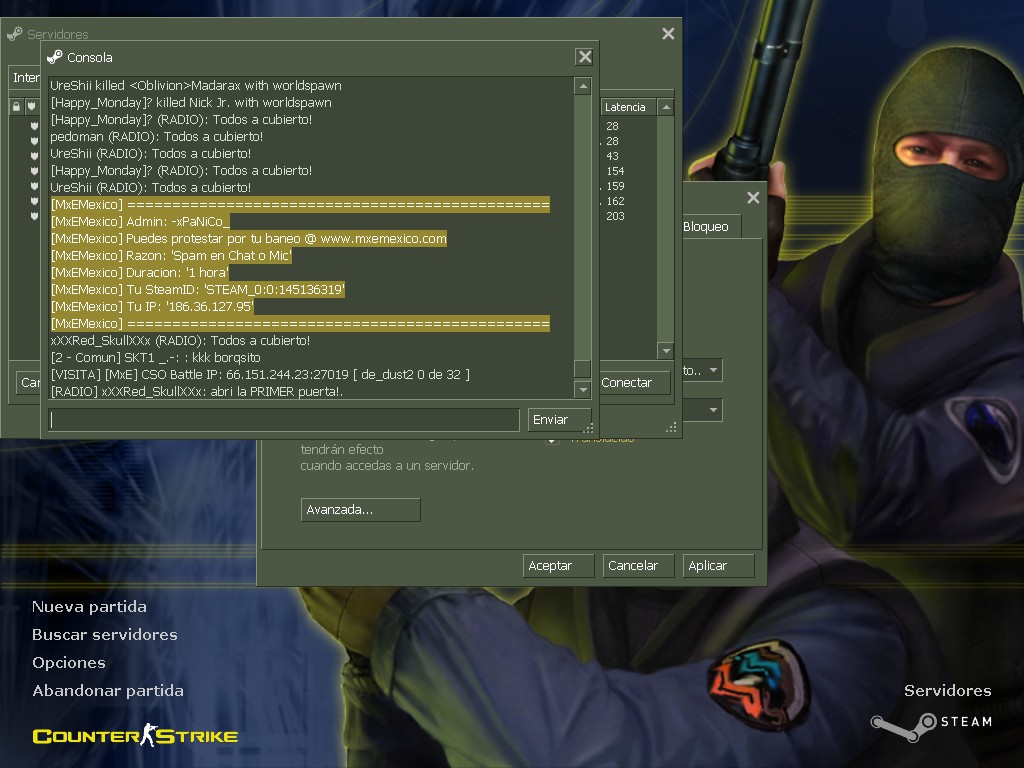The height and width of the screenshot is (768, 1024).
Task: Click Aceptar in the options dialog
Action: pyautogui.click(x=558, y=566)
